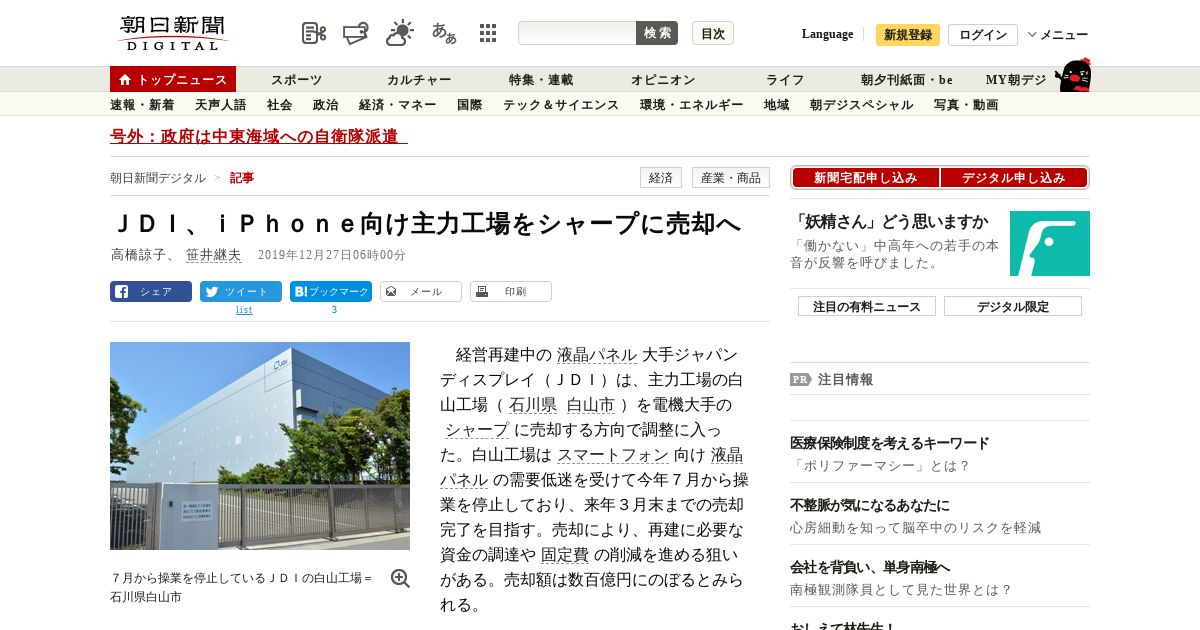Click the bird mascot character icon
Image resolution: width=1200 pixels, height=630 pixels.
pyautogui.click(x=1073, y=76)
